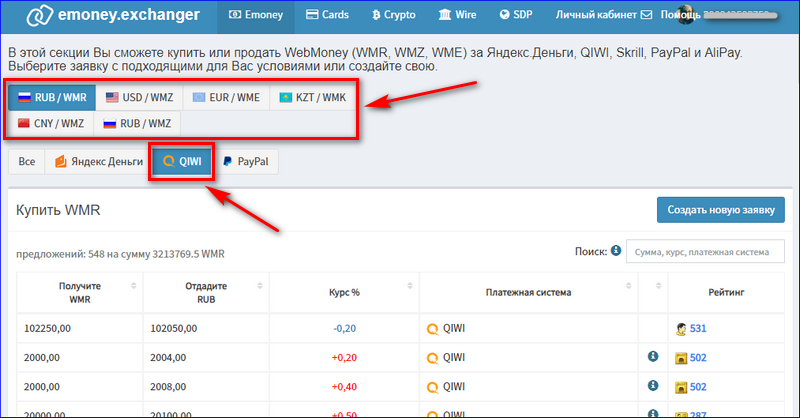
Task: Go to Личный кабинет
Action: click(596, 15)
